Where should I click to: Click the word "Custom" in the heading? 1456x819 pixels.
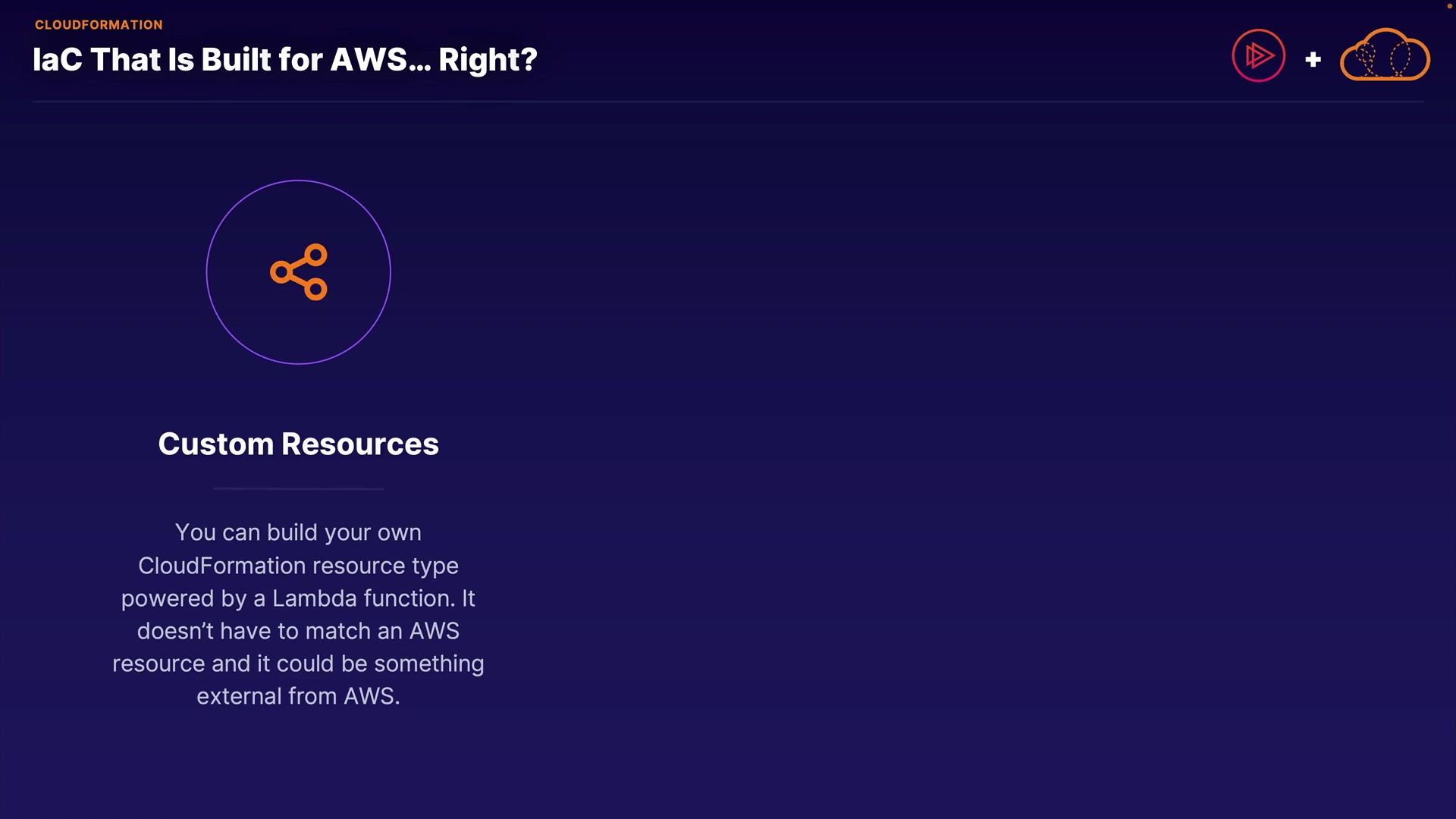tap(215, 444)
